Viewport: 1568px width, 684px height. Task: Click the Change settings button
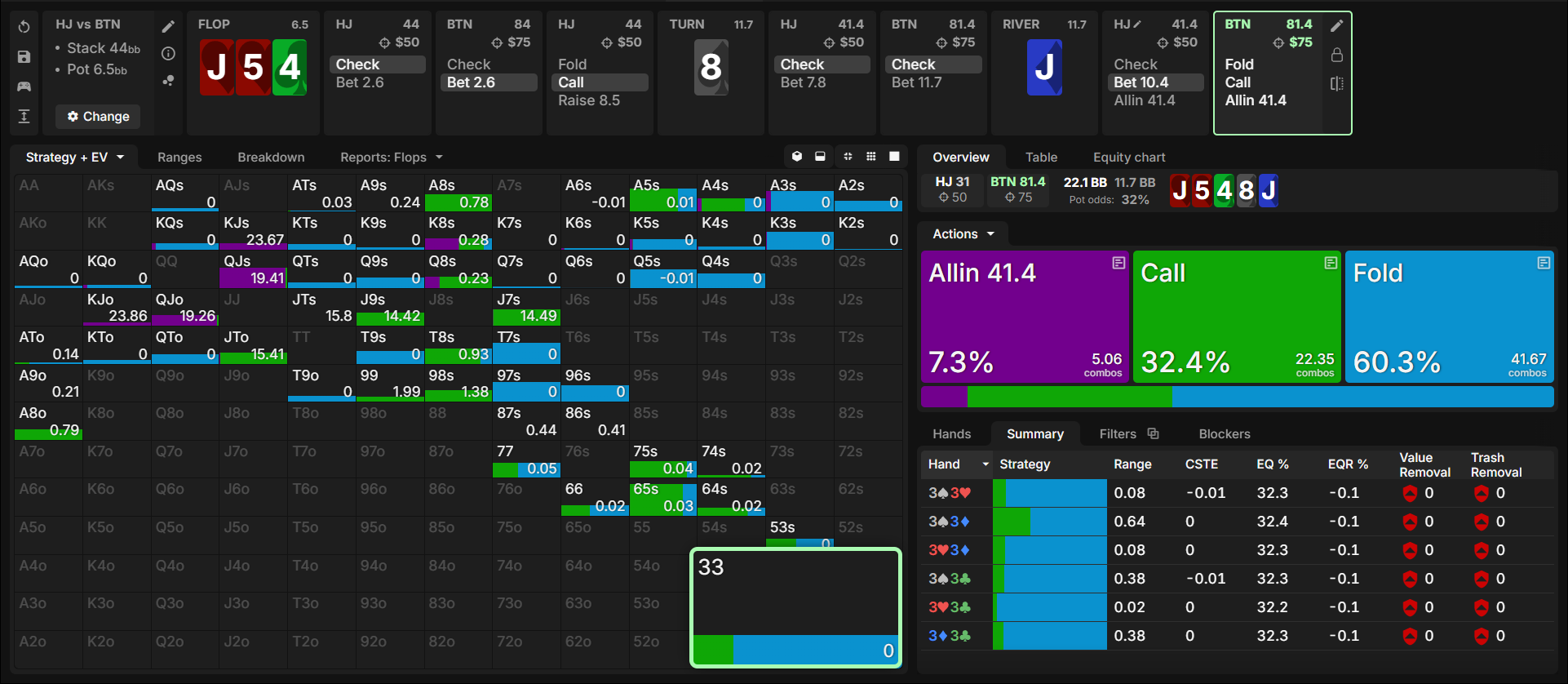98,117
